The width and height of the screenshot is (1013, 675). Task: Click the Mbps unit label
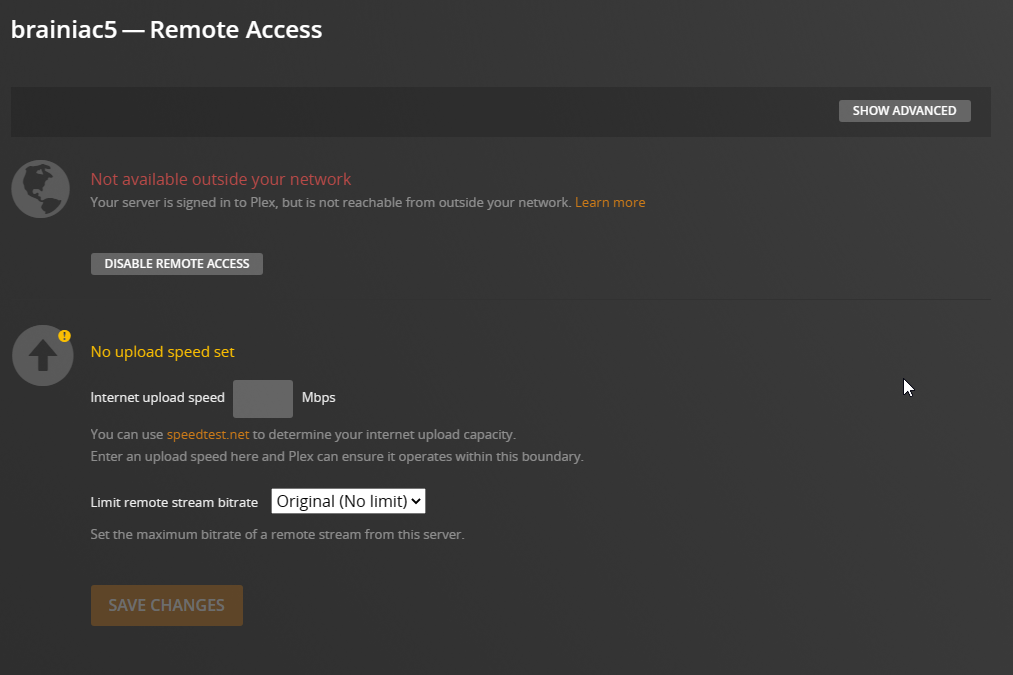click(319, 398)
